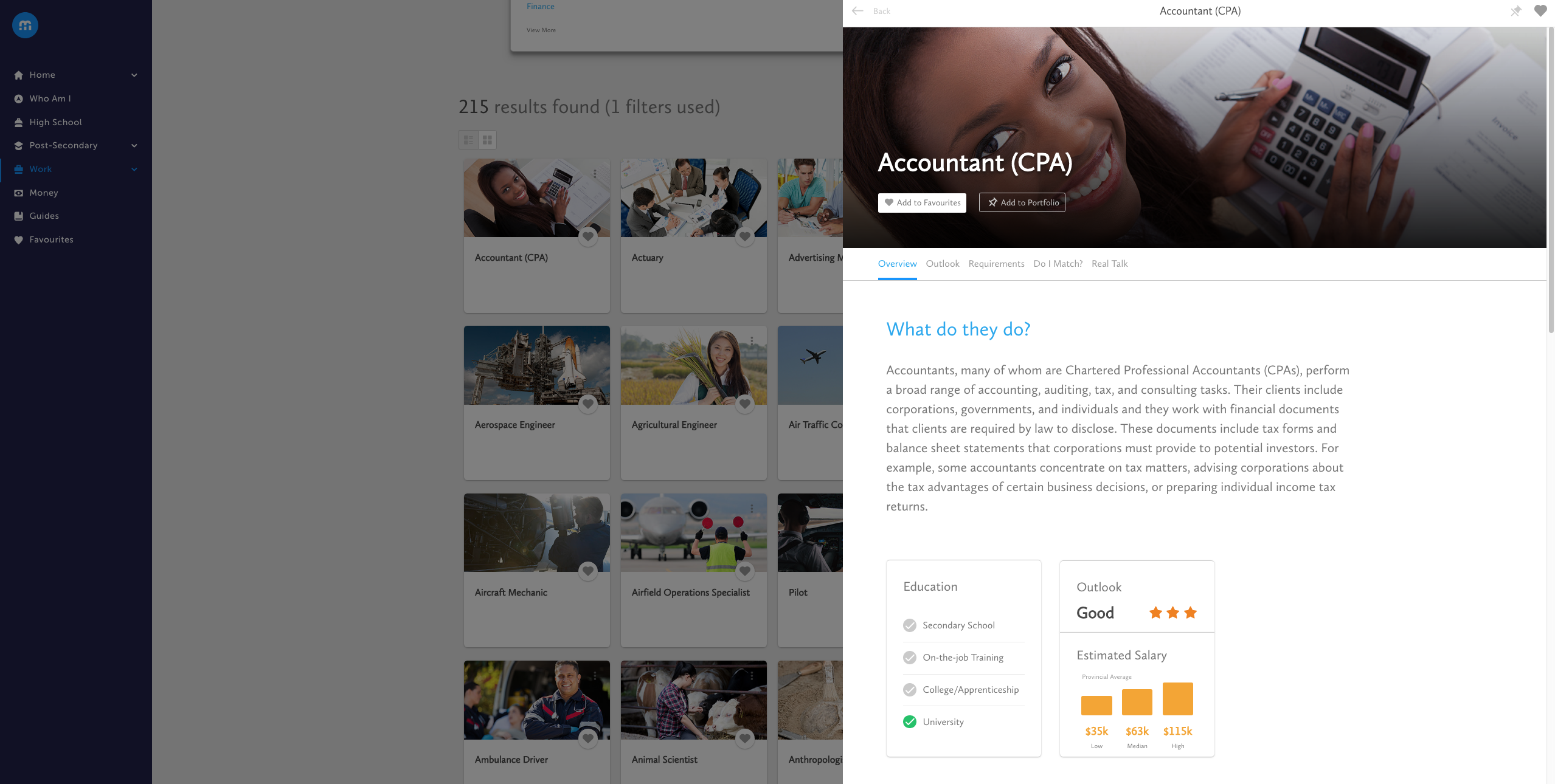Switch to list view layout icon
The image size is (1555, 784).
click(468, 140)
